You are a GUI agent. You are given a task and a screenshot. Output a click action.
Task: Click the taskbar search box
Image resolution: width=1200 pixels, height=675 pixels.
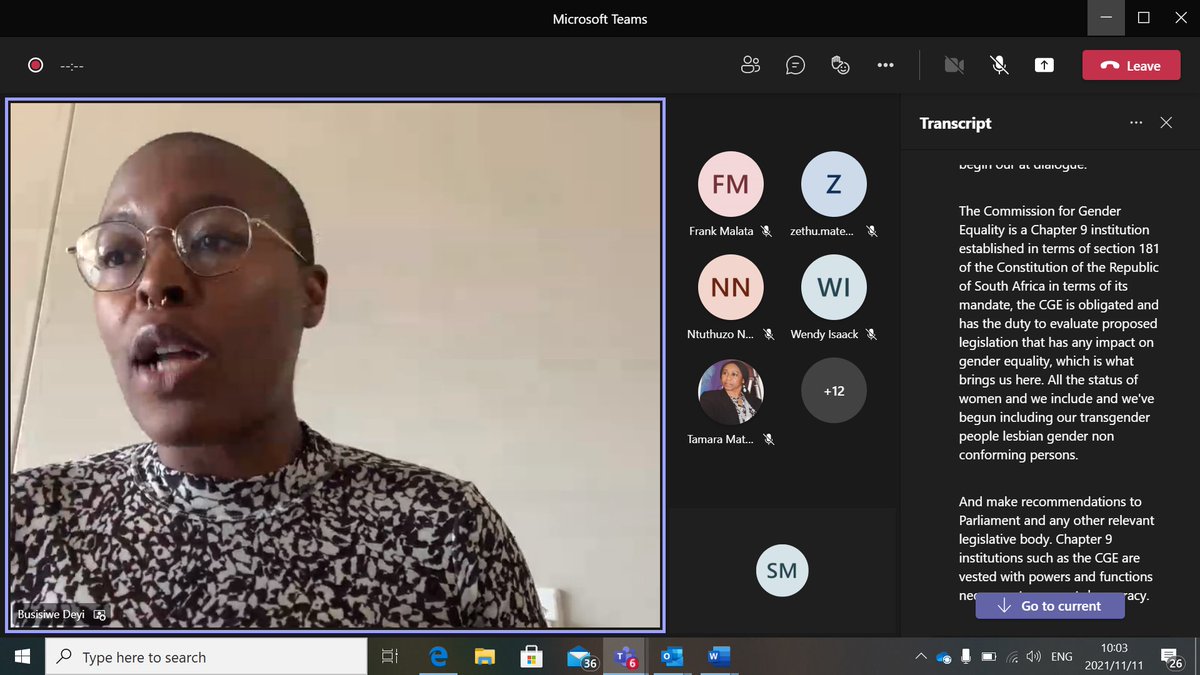coord(206,657)
